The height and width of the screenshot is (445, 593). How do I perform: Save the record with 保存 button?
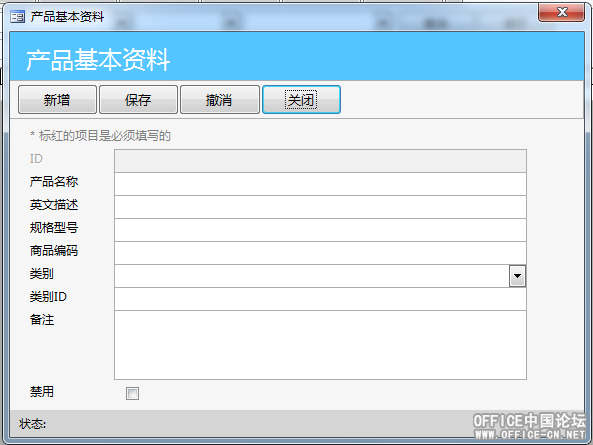pos(138,100)
